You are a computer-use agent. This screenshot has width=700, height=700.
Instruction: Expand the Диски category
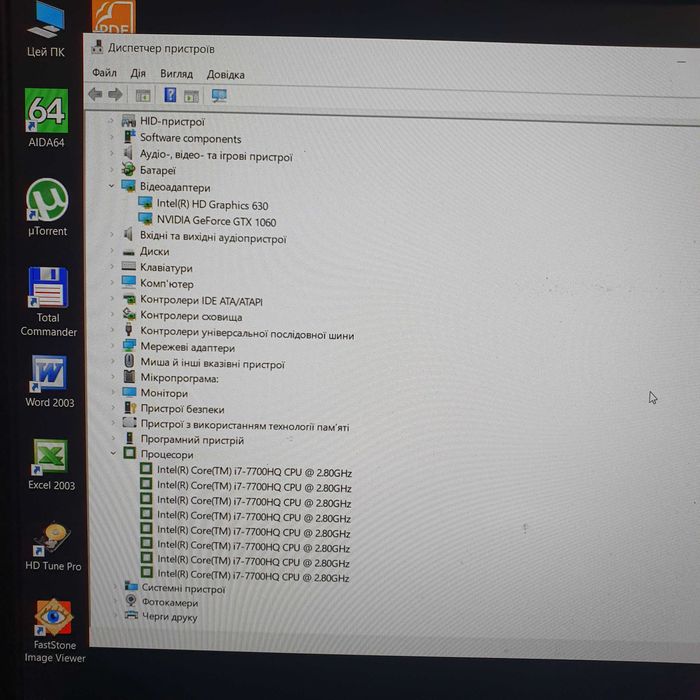tap(112, 251)
